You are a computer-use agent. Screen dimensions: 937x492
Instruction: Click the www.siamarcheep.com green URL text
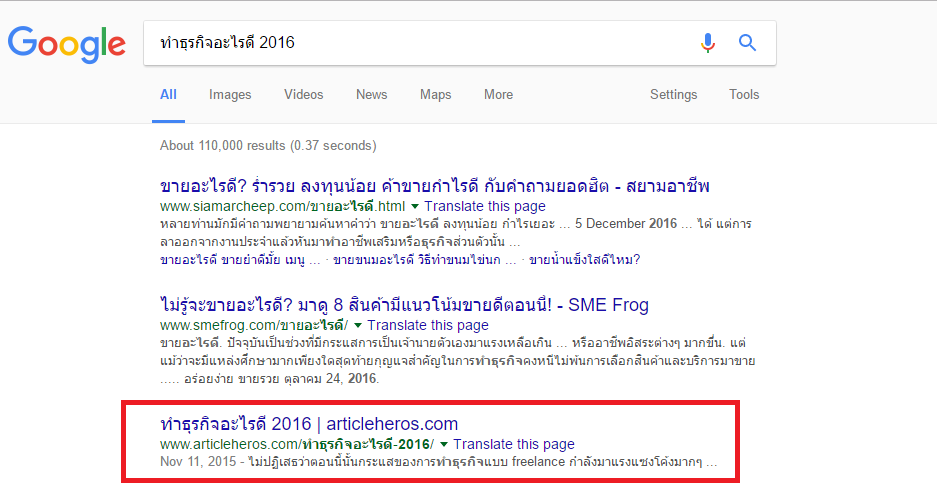click(x=283, y=206)
